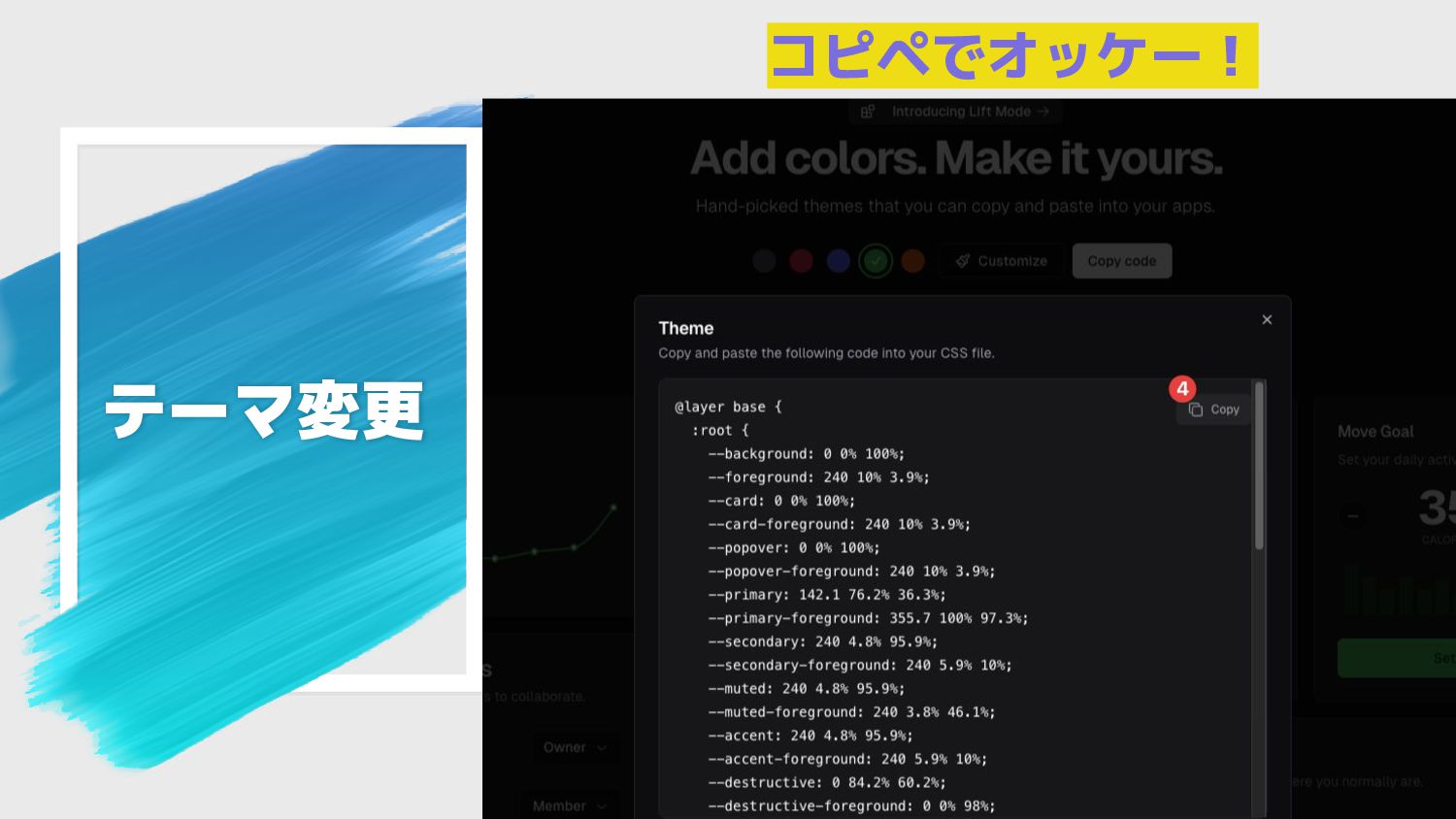Click the '--card: 0 0% 100%;' line

(x=781, y=501)
